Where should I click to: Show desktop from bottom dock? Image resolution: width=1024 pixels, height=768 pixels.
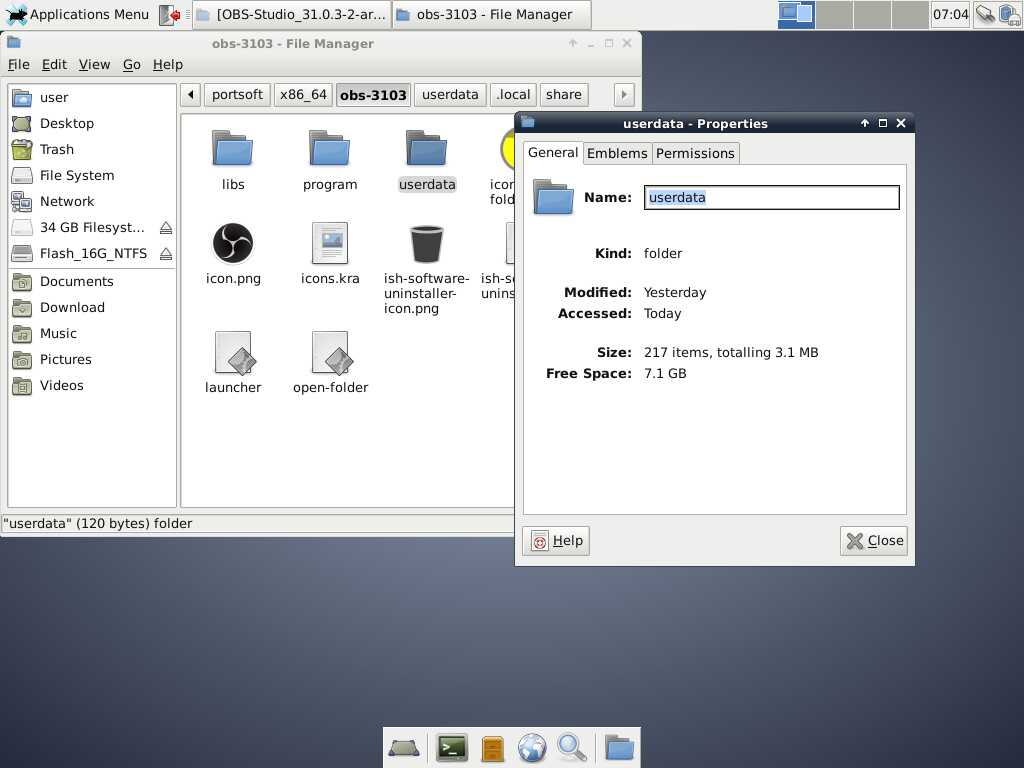click(x=404, y=748)
